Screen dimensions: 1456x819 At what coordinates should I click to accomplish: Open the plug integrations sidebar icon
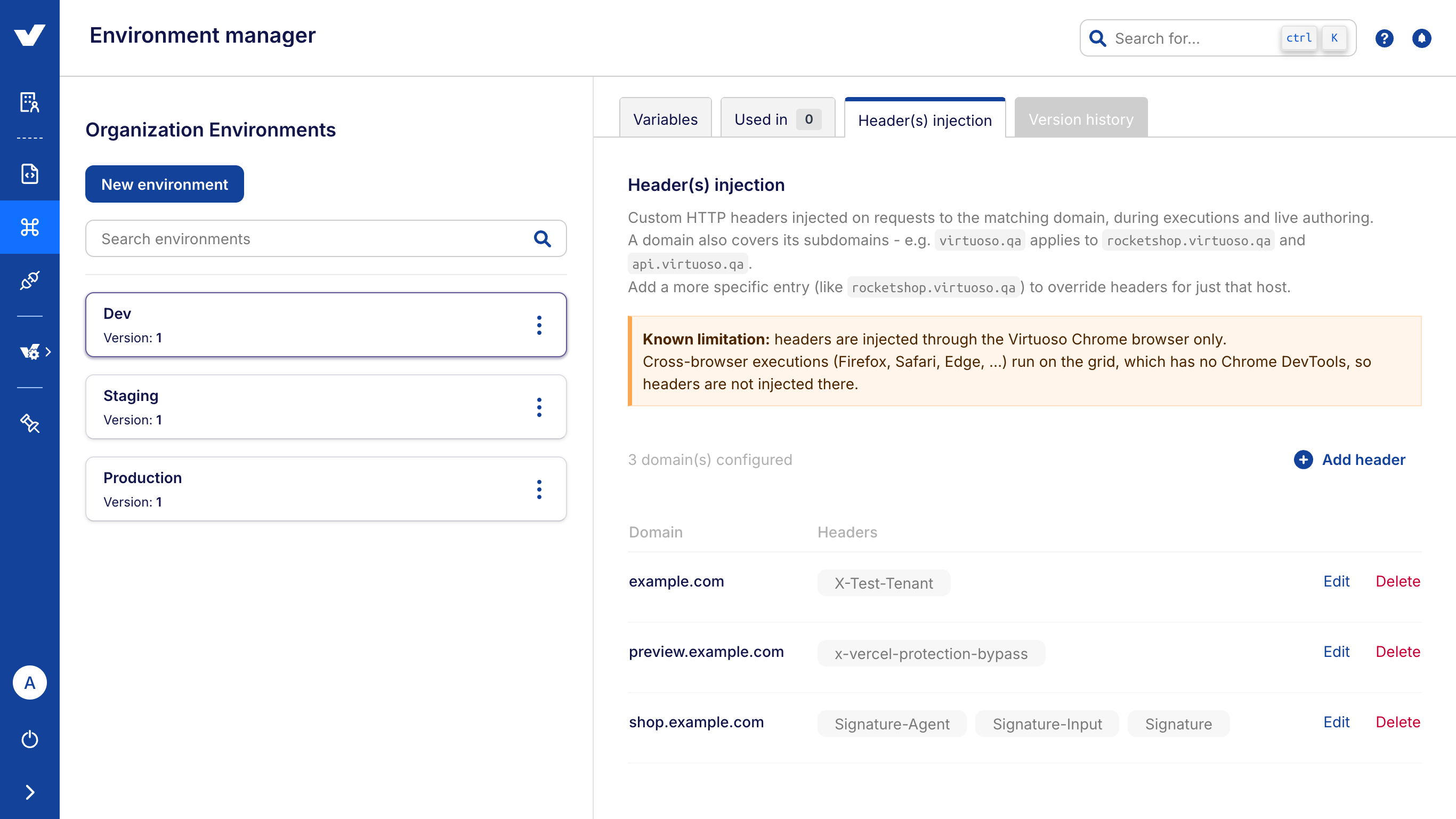pos(29,280)
